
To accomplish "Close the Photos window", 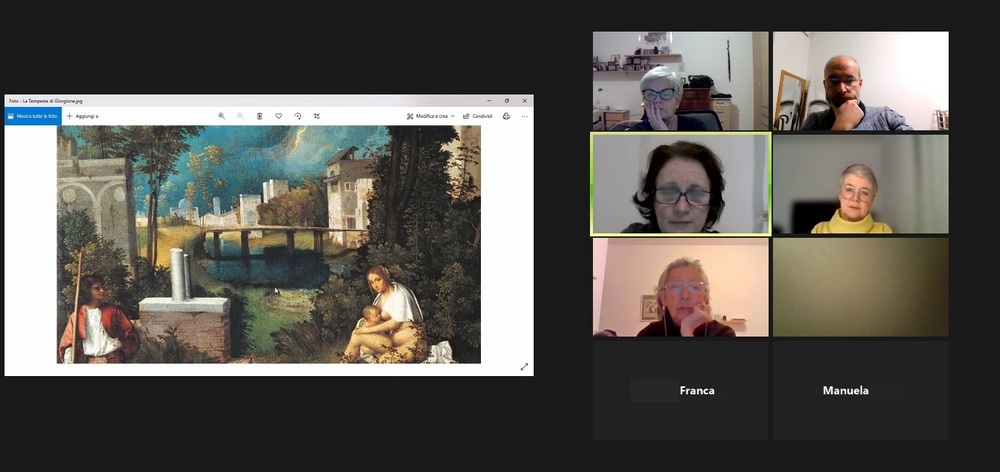I will [x=525, y=101].
